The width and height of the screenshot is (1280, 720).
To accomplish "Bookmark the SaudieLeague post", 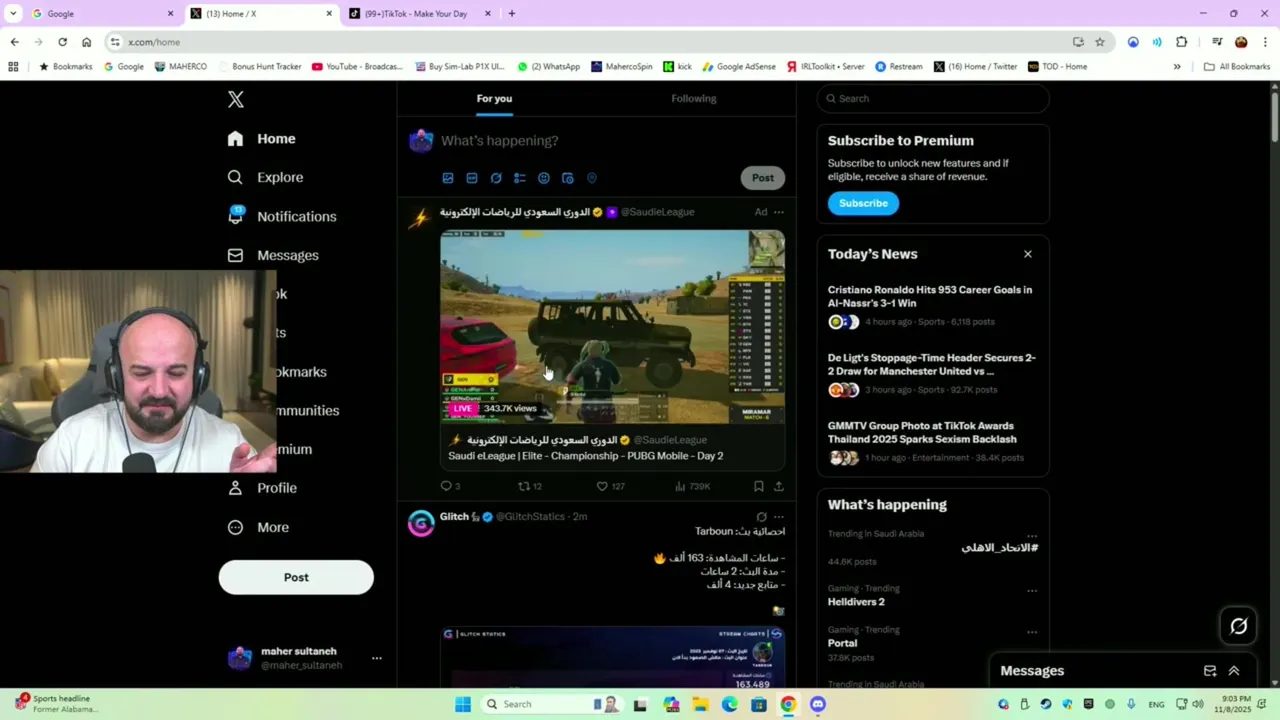I will 759,486.
